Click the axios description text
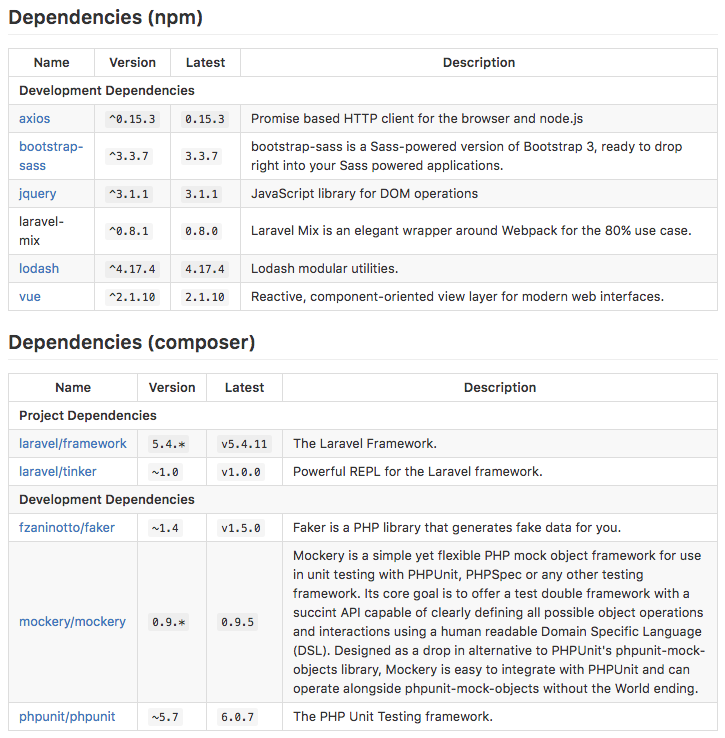The width and height of the screenshot is (725, 738). click(417, 119)
